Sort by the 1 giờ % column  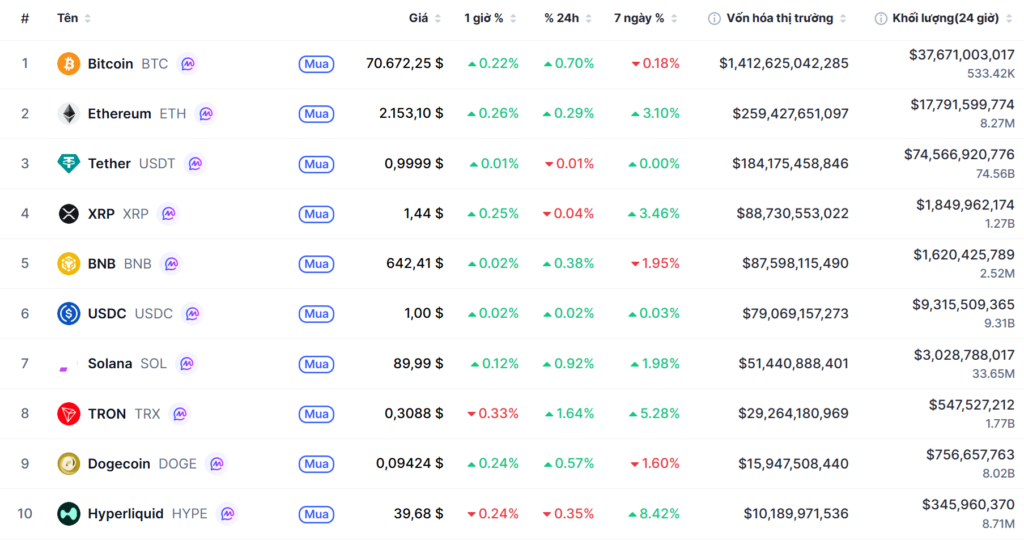(490, 18)
